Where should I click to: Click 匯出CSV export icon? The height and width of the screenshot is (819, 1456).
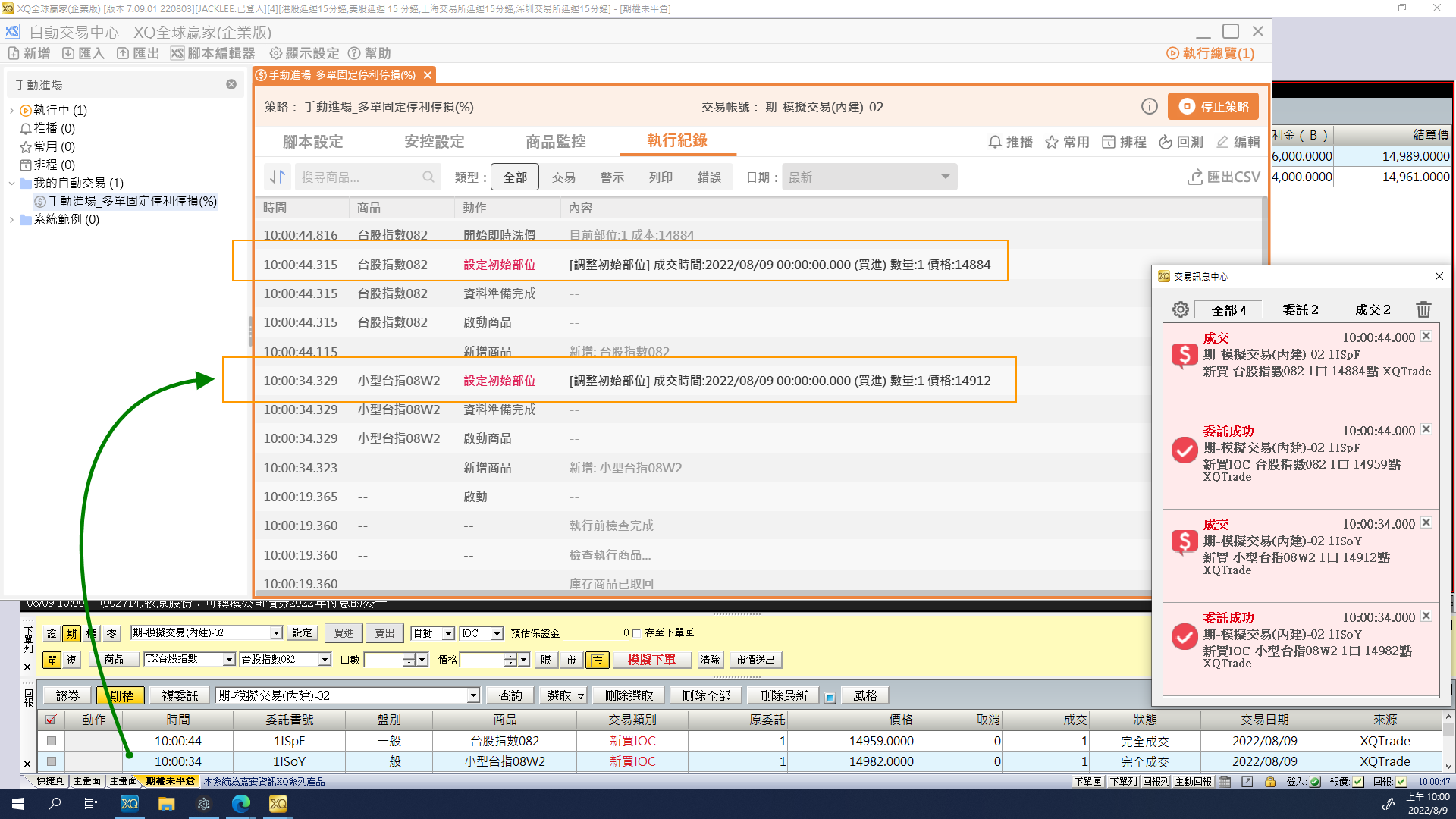pos(1195,177)
